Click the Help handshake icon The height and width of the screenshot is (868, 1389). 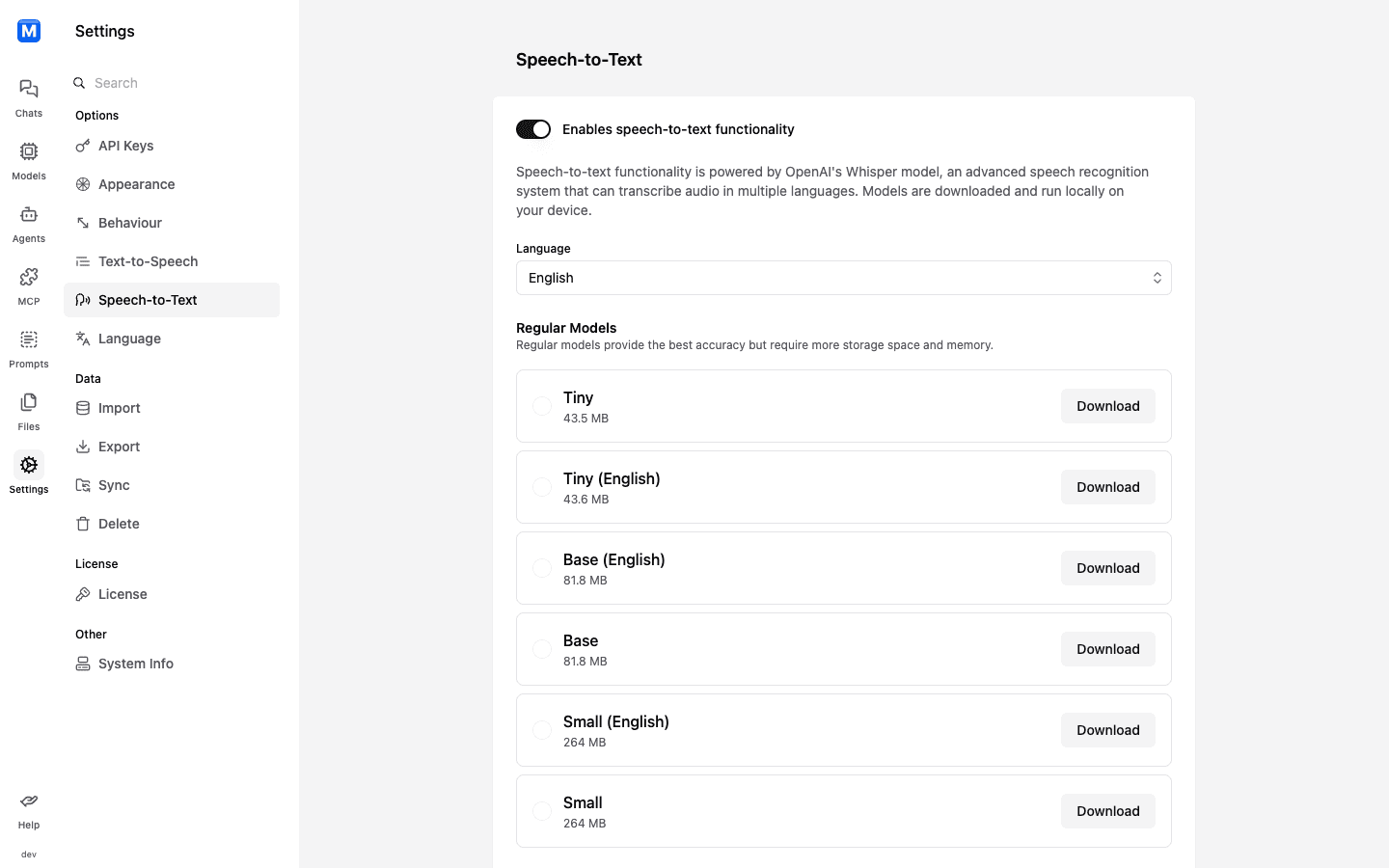29,801
